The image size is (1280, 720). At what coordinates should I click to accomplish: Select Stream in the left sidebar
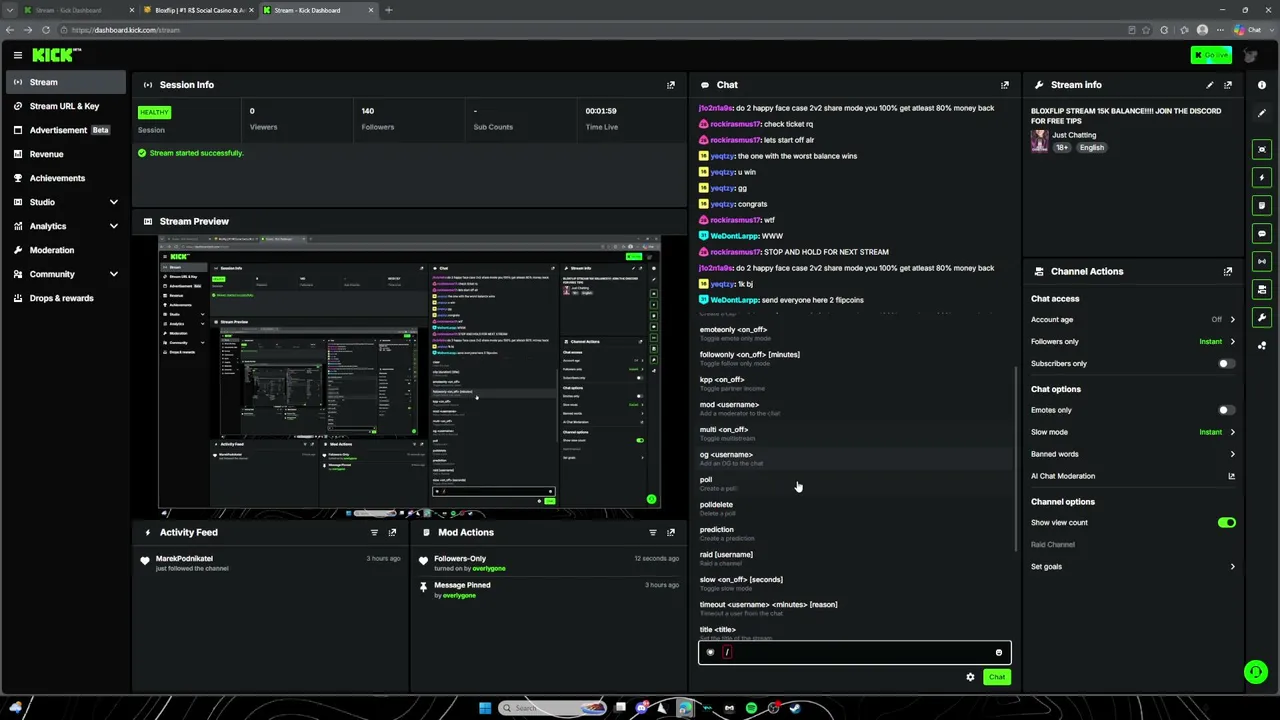[66, 82]
